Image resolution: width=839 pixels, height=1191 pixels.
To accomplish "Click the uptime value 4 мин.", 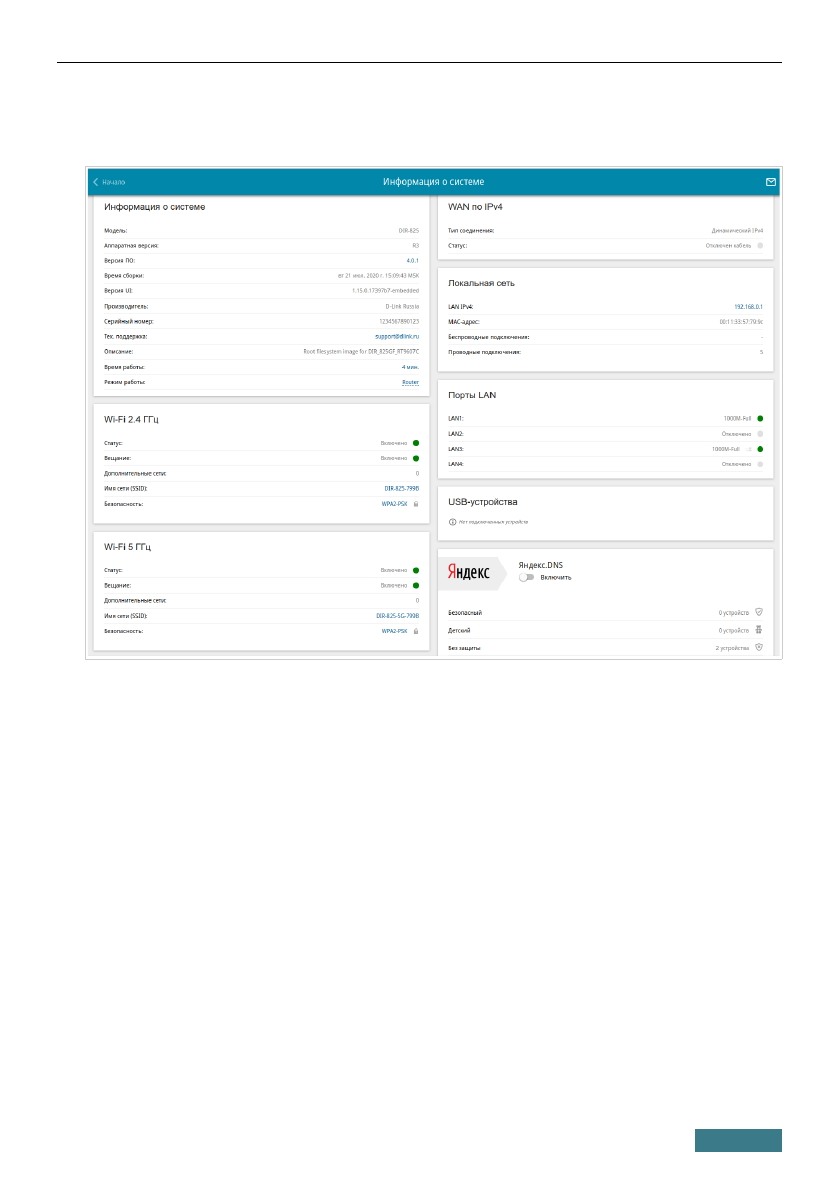I will [x=410, y=367].
